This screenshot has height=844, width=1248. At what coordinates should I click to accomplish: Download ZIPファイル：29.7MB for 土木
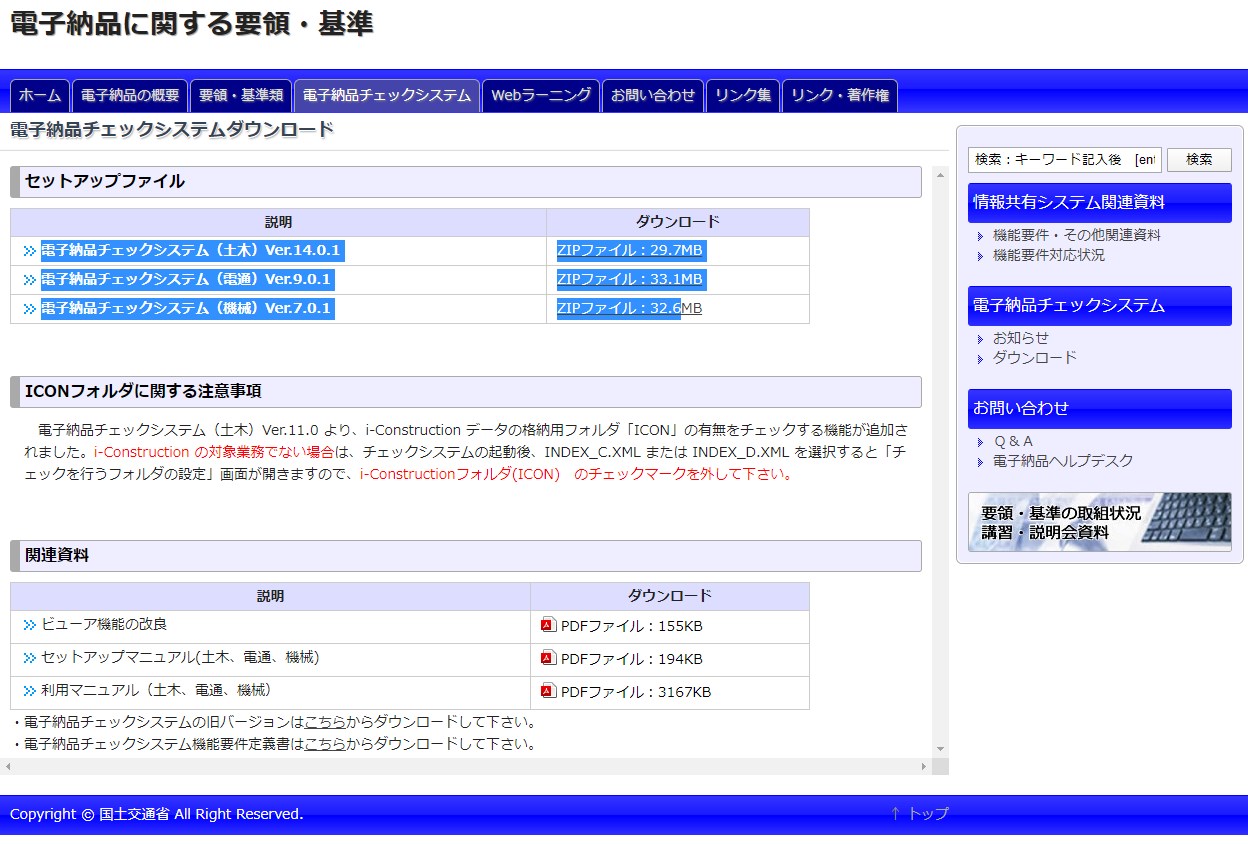(x=629, y=250)
